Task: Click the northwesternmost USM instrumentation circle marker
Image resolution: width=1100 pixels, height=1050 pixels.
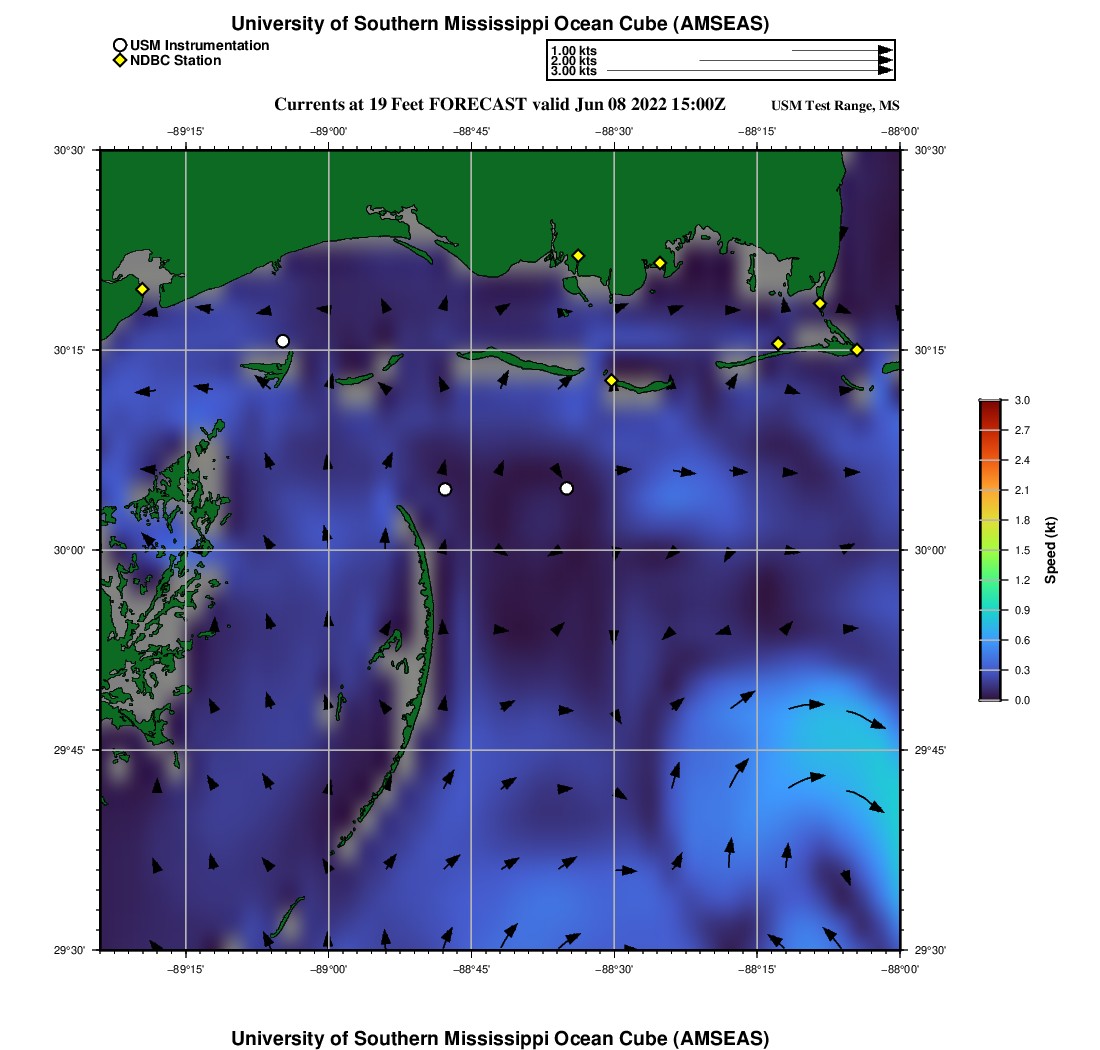Action: click(x=283, y=341)
